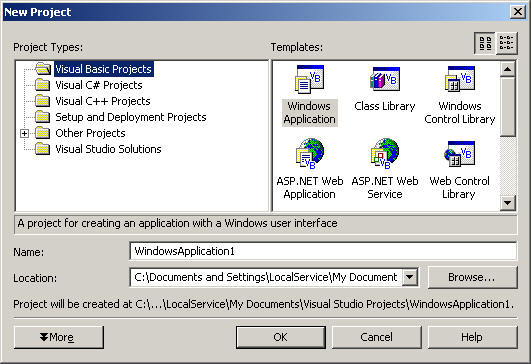Open the Location dropdown arrow
Image resolution: width=531 pixels, height=364 pixels.
(410, 277)
